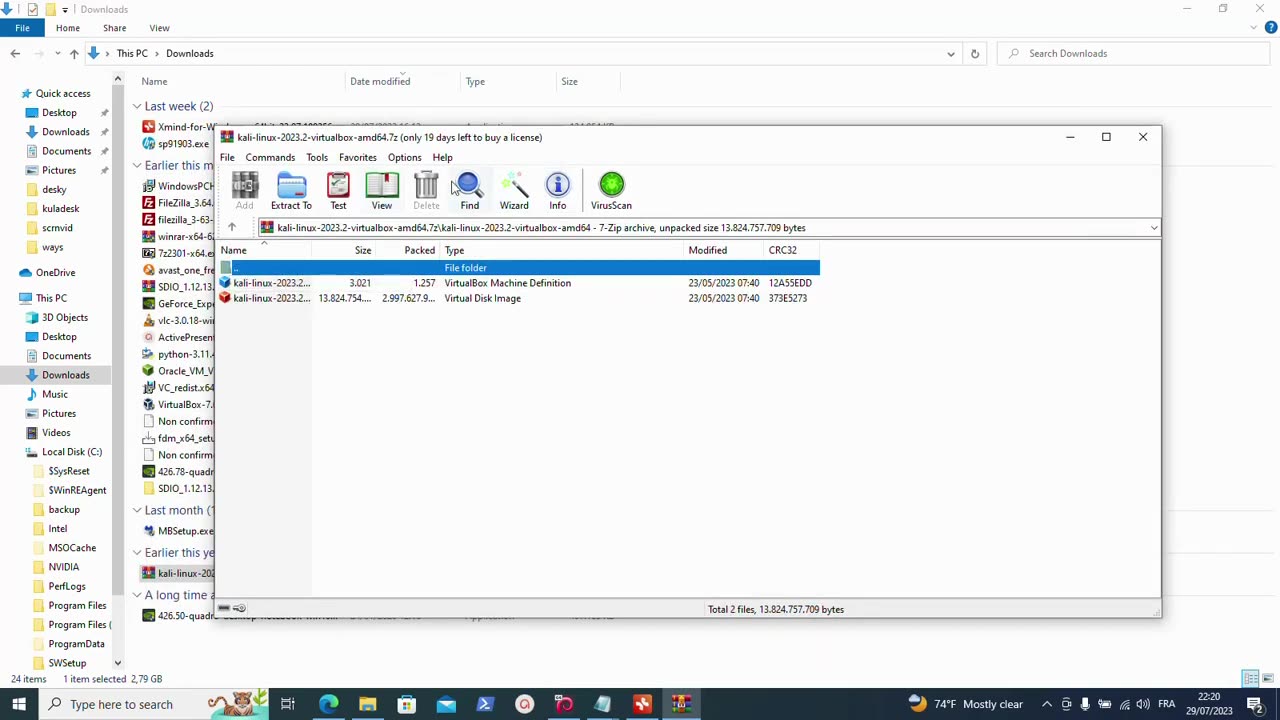Show hidden system tray icons

point(1047,704)
